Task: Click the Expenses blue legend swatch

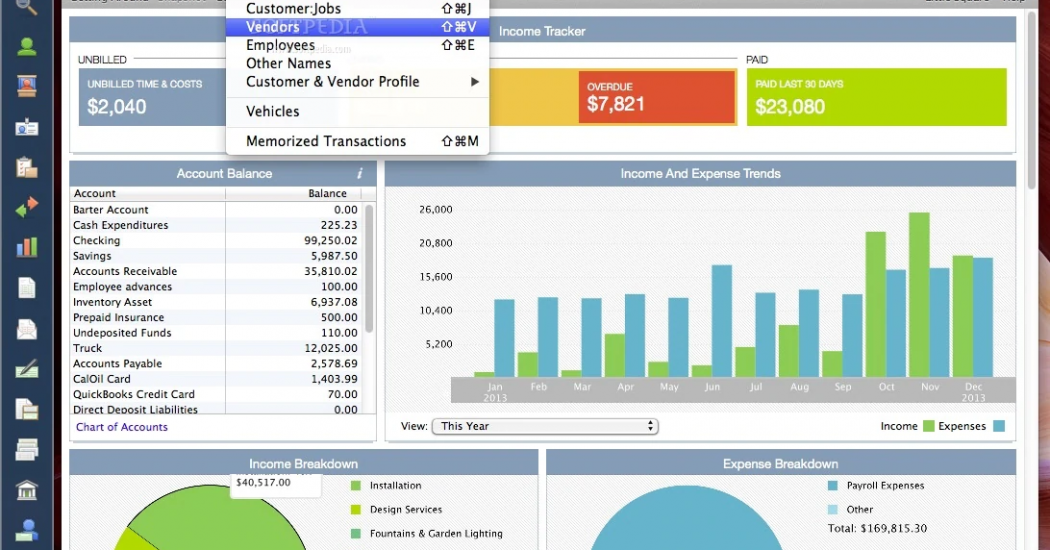Action: click(998, 426)
